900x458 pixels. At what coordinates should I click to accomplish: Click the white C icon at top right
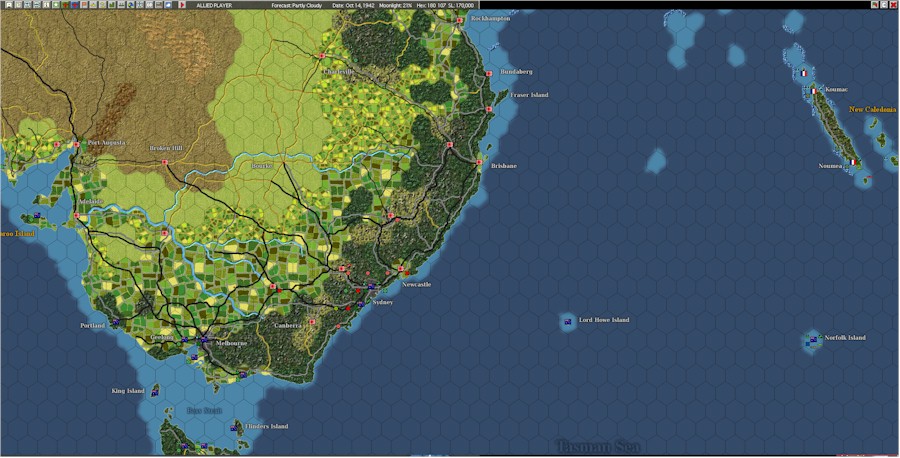click(884, 5)
